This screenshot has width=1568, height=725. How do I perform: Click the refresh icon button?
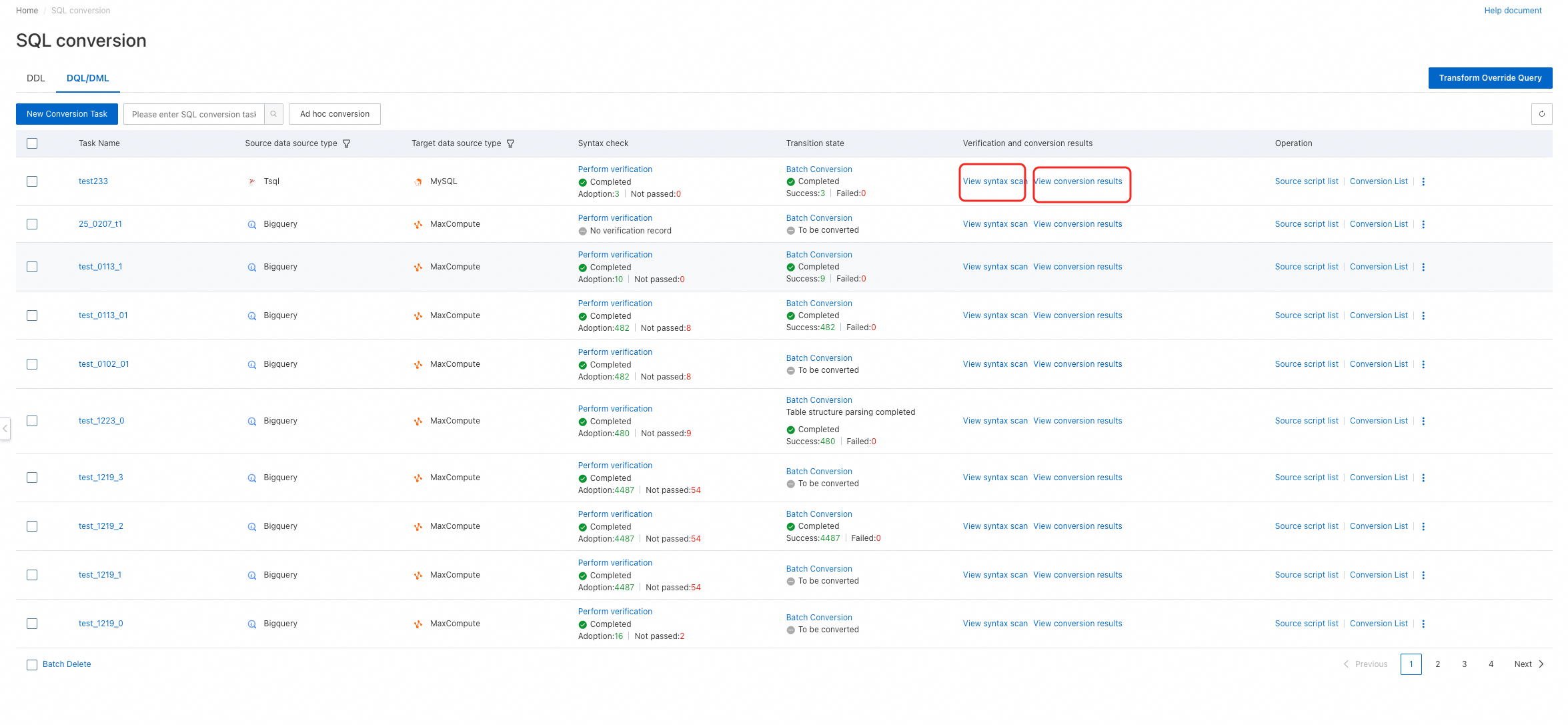tap(1541, 114)
